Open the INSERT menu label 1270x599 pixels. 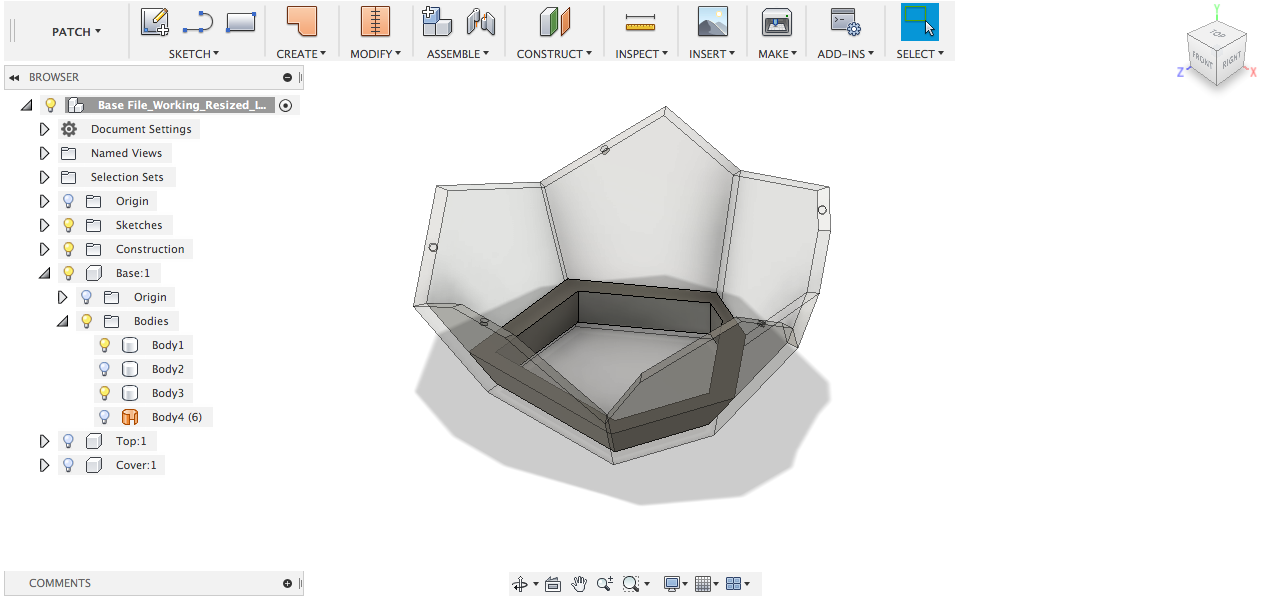[x=712, y=54]
